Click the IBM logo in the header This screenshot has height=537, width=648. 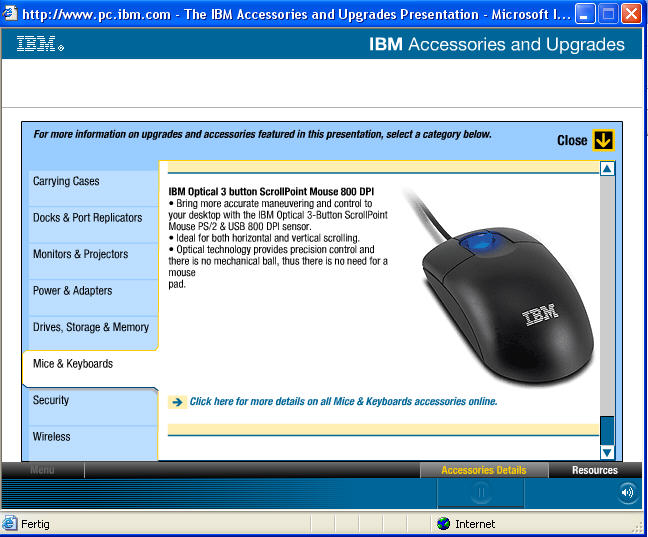40,43
